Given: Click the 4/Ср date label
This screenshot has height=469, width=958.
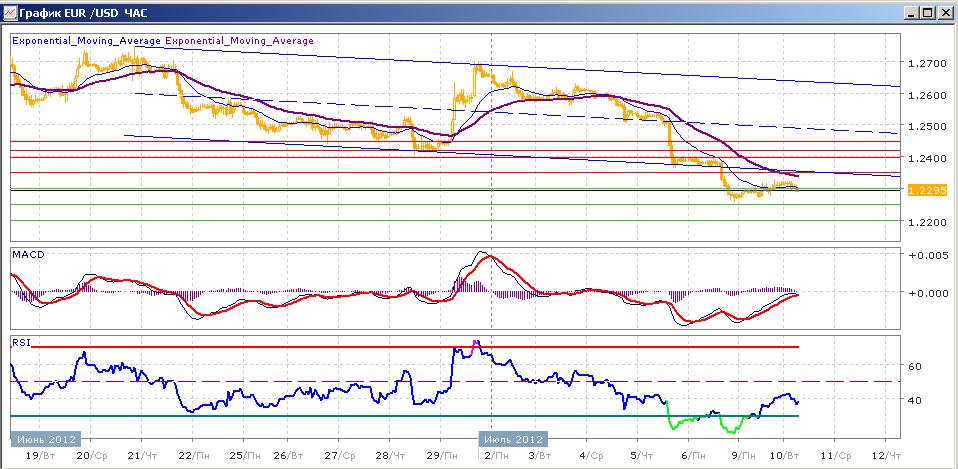Looking at the screenshot, I should pyautogui.click(x=590, y=456).
